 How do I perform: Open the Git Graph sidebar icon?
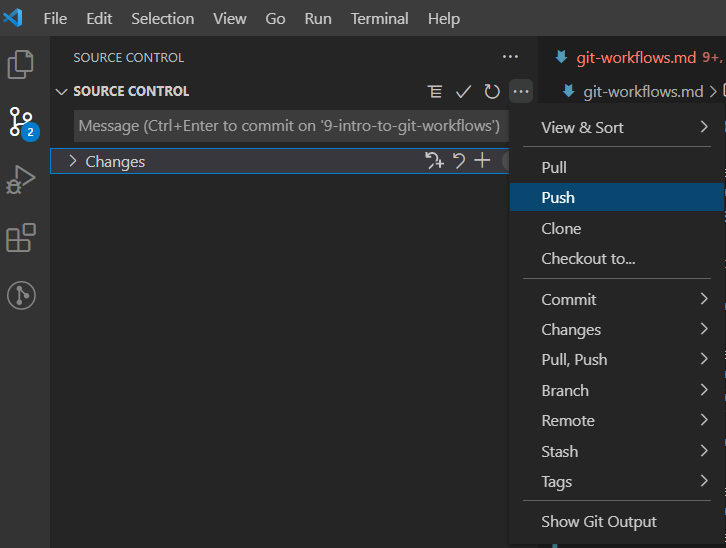[21, 295]
